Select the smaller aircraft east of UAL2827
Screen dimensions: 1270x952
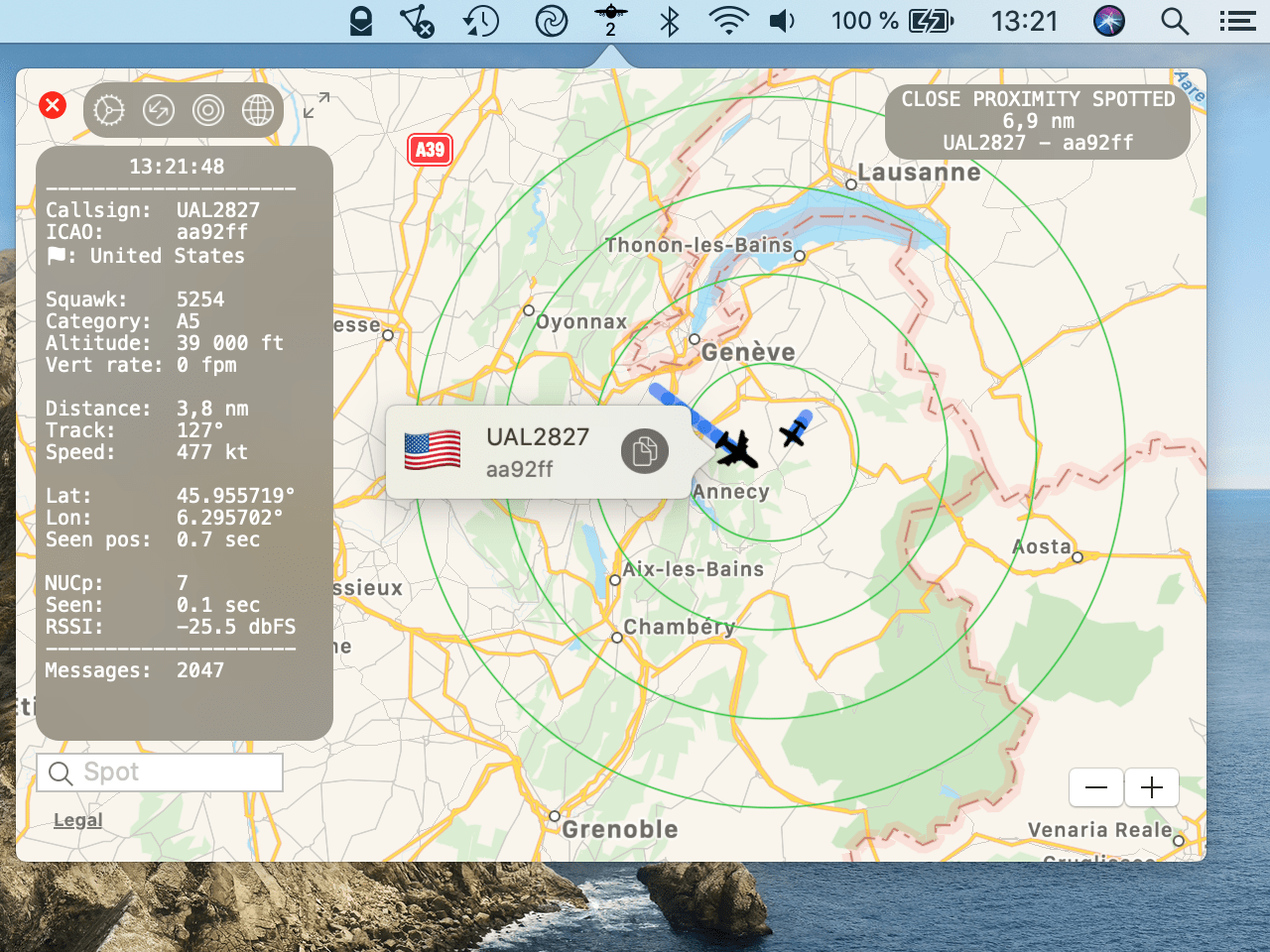click(x=794, y=431)
